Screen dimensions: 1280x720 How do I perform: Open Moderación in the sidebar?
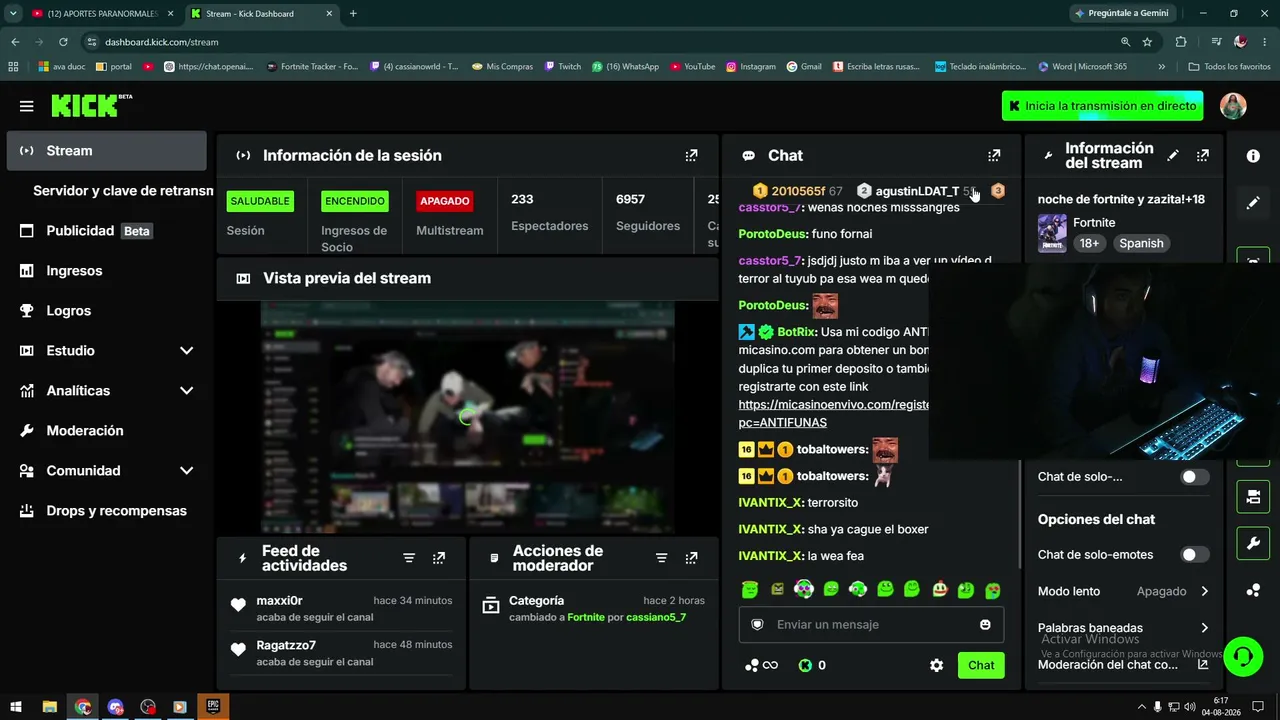point(107,431)
